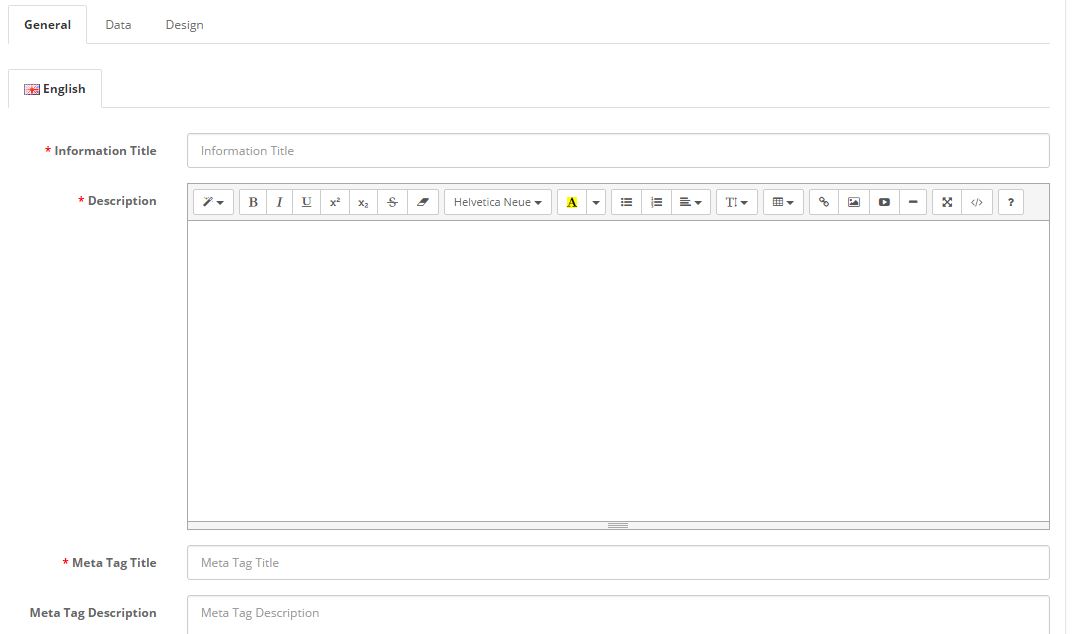Apply the yellow highlight text color
This screenshot has width=1074, height=634.
(x=572, y=202)
